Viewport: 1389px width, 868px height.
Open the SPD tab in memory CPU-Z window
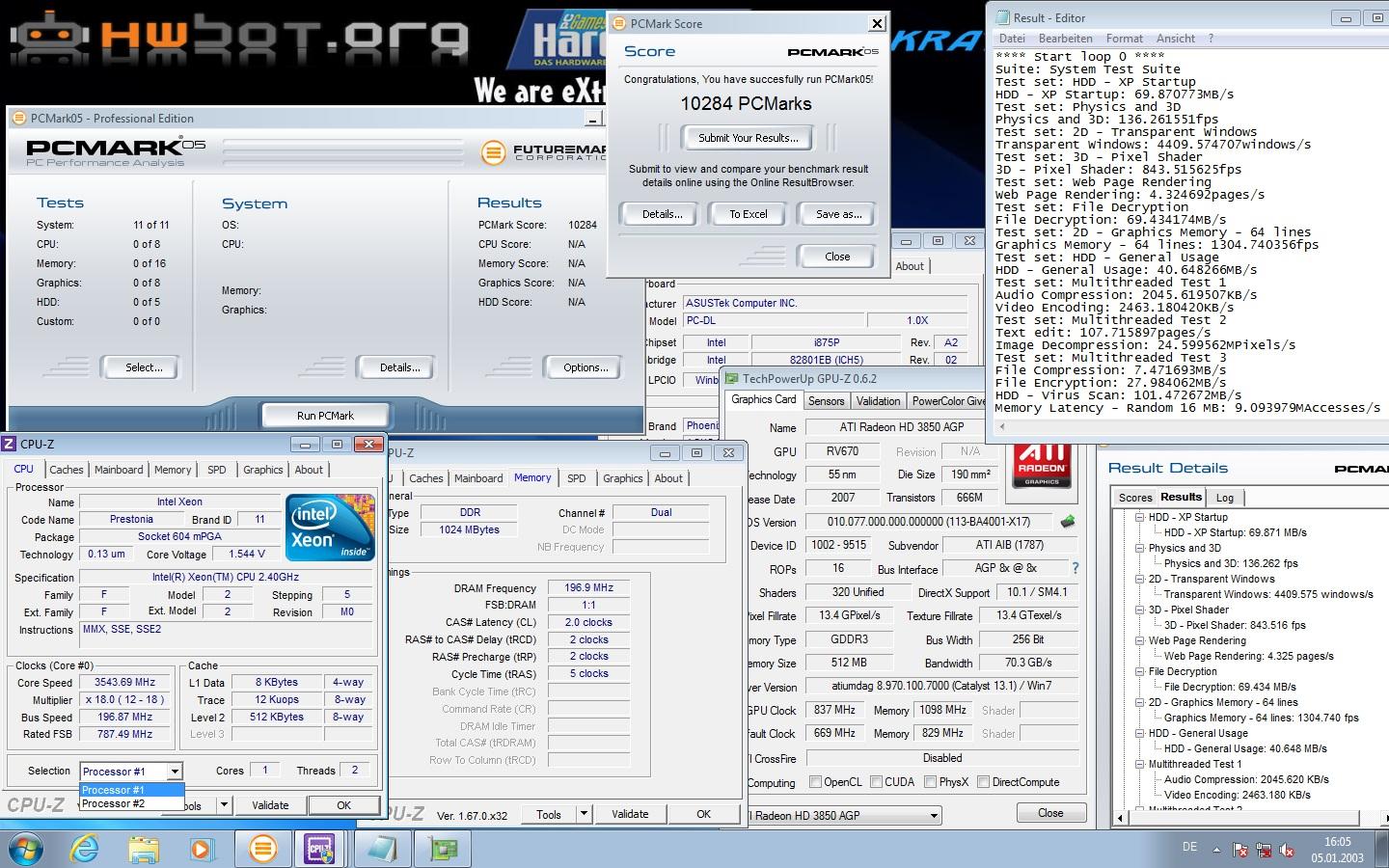576,478
